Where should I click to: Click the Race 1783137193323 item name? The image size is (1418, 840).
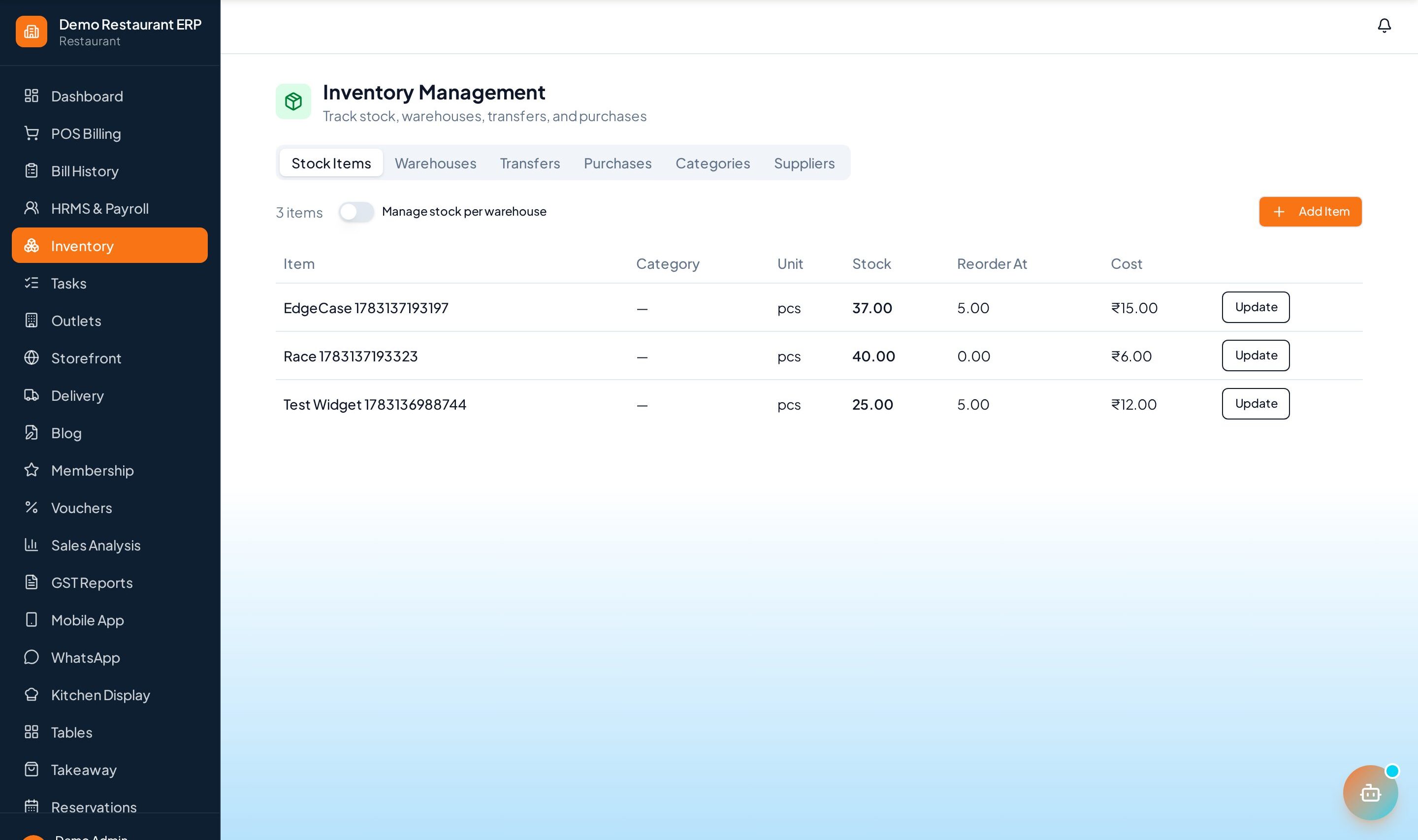[x=350, y=356]
